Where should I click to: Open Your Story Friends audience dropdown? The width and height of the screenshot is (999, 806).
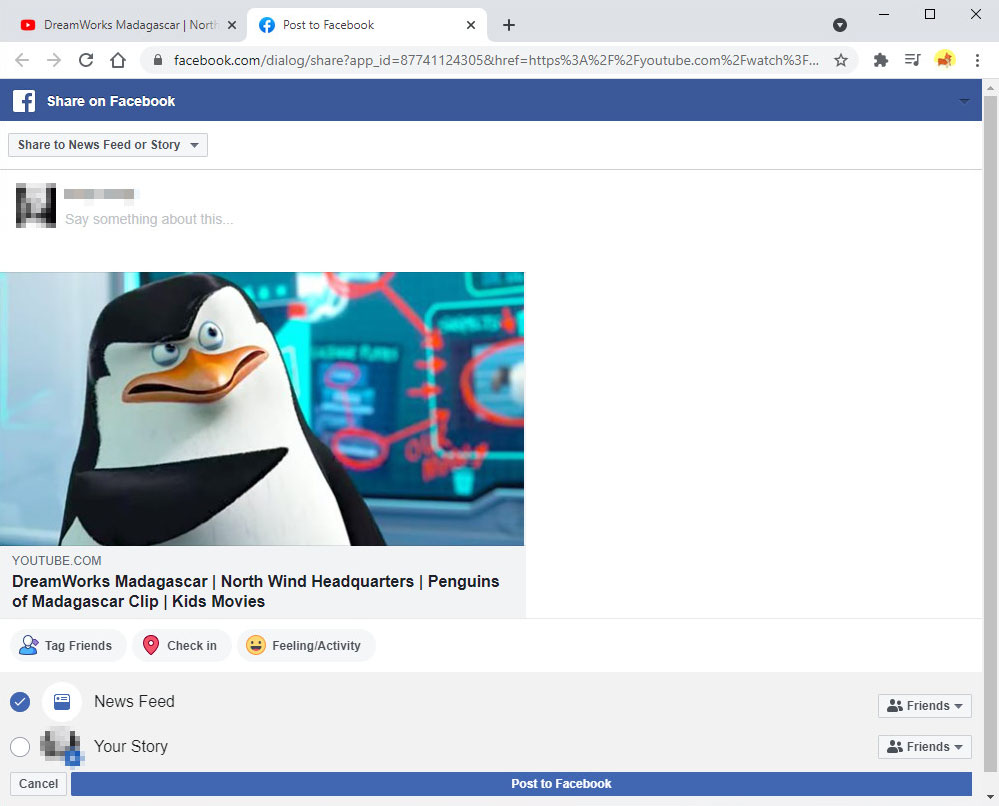[924, 746]
